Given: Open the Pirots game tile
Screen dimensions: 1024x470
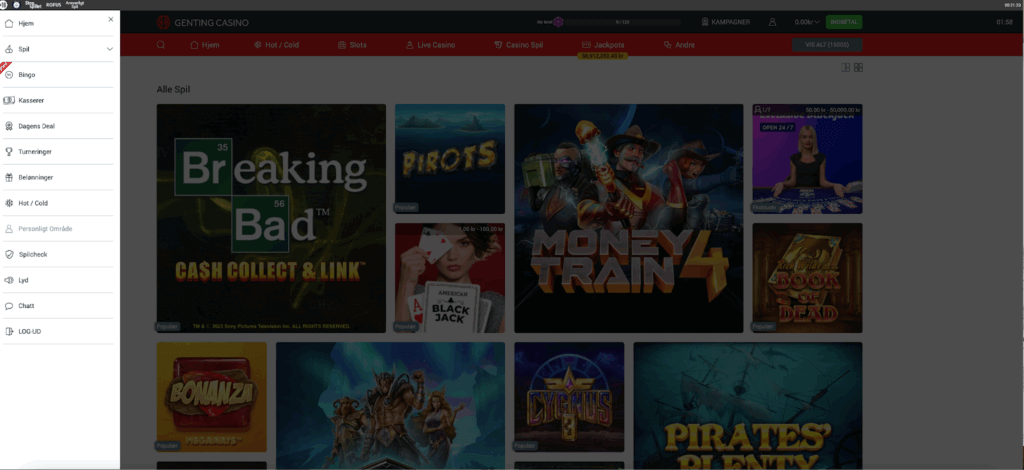Looking at the screenshot, I should point(450,159).
